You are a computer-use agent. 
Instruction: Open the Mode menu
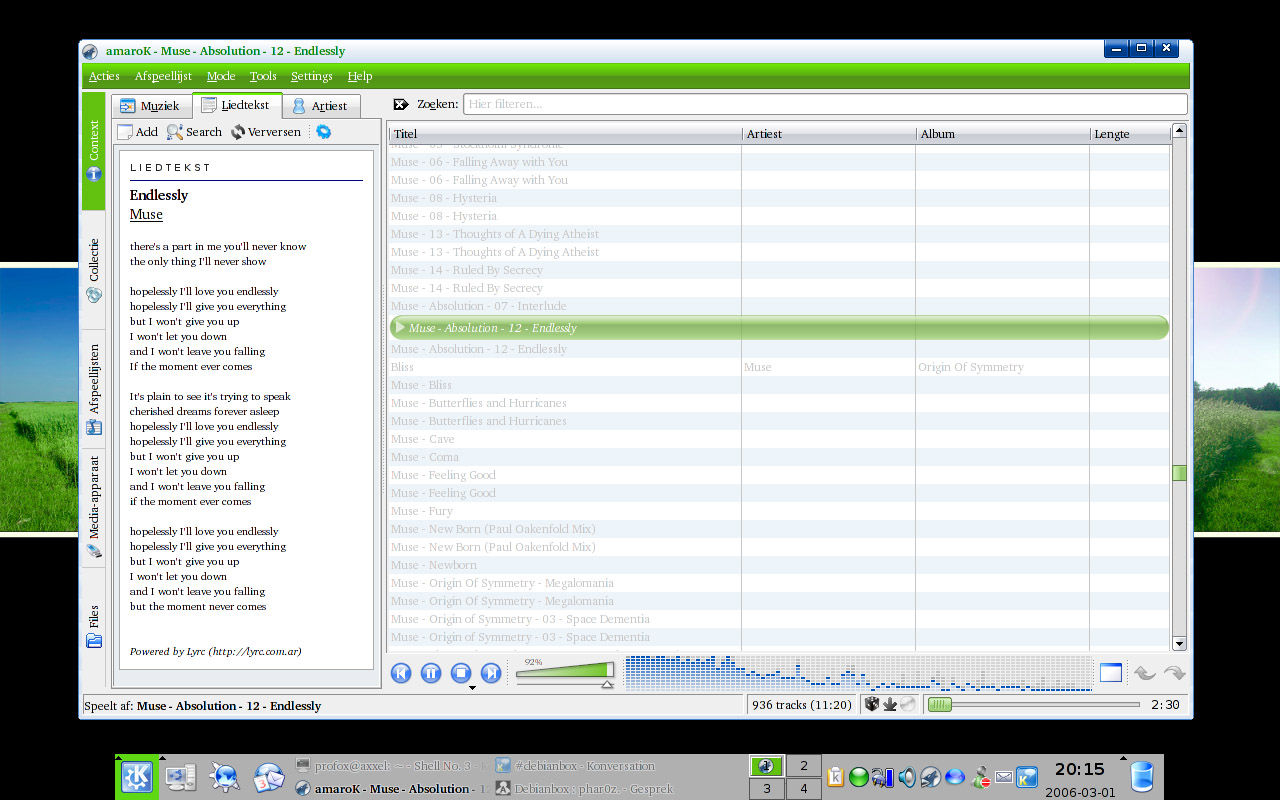pos(221,76)
